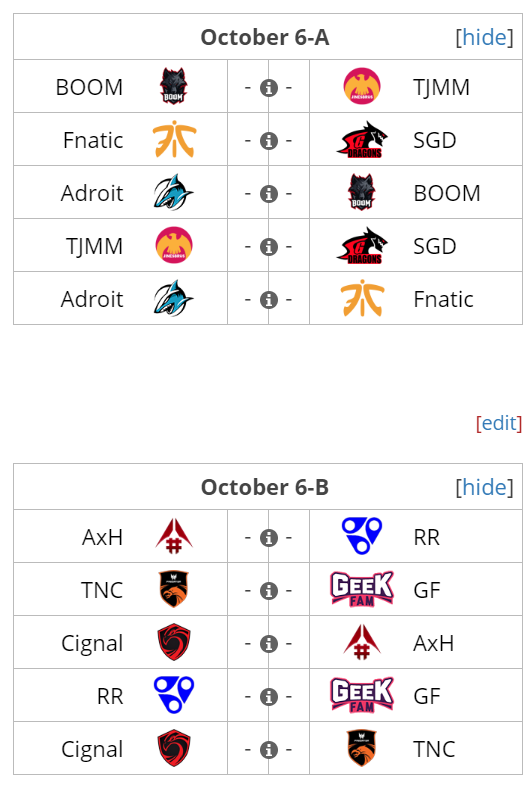
Task: Click the TNC Predator logo in the last row
Action: pos(361,748)
